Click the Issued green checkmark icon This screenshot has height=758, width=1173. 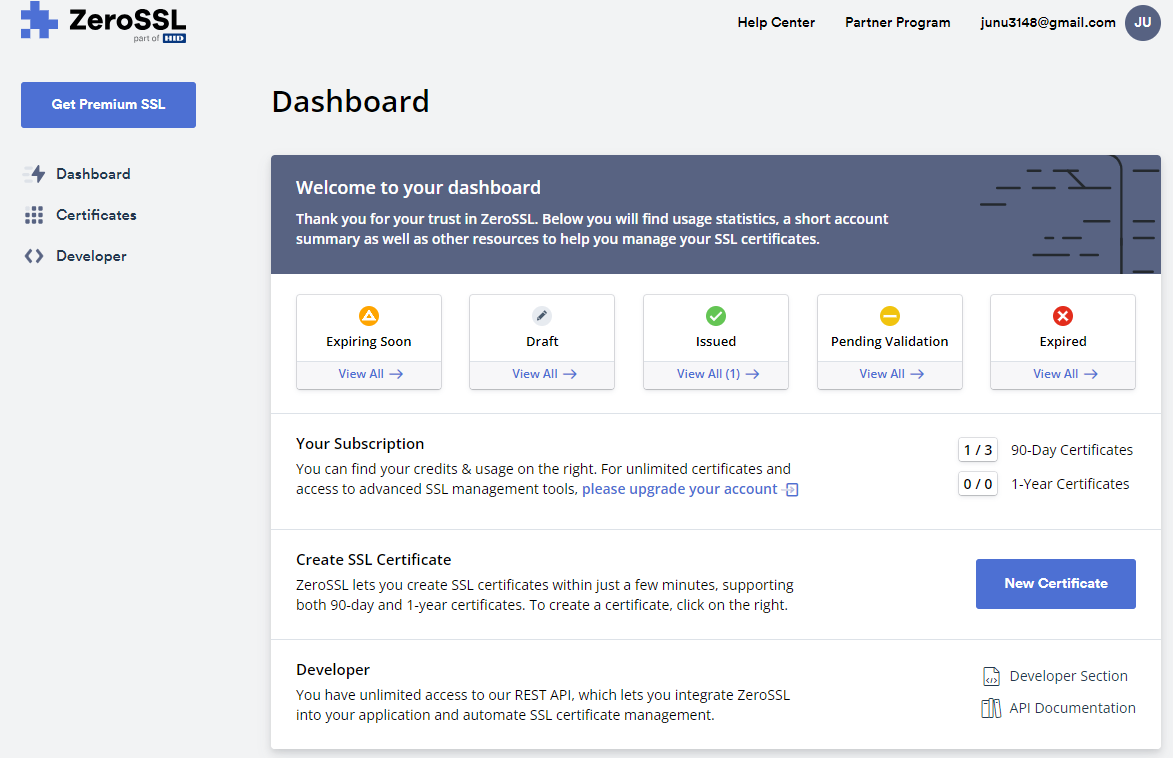tap(716, 316)
